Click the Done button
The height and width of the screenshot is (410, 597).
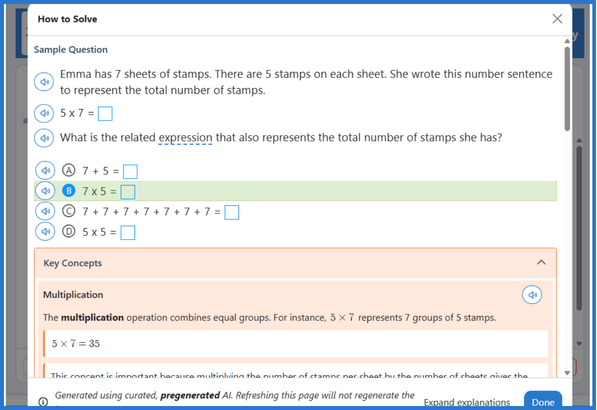(543, 401)
